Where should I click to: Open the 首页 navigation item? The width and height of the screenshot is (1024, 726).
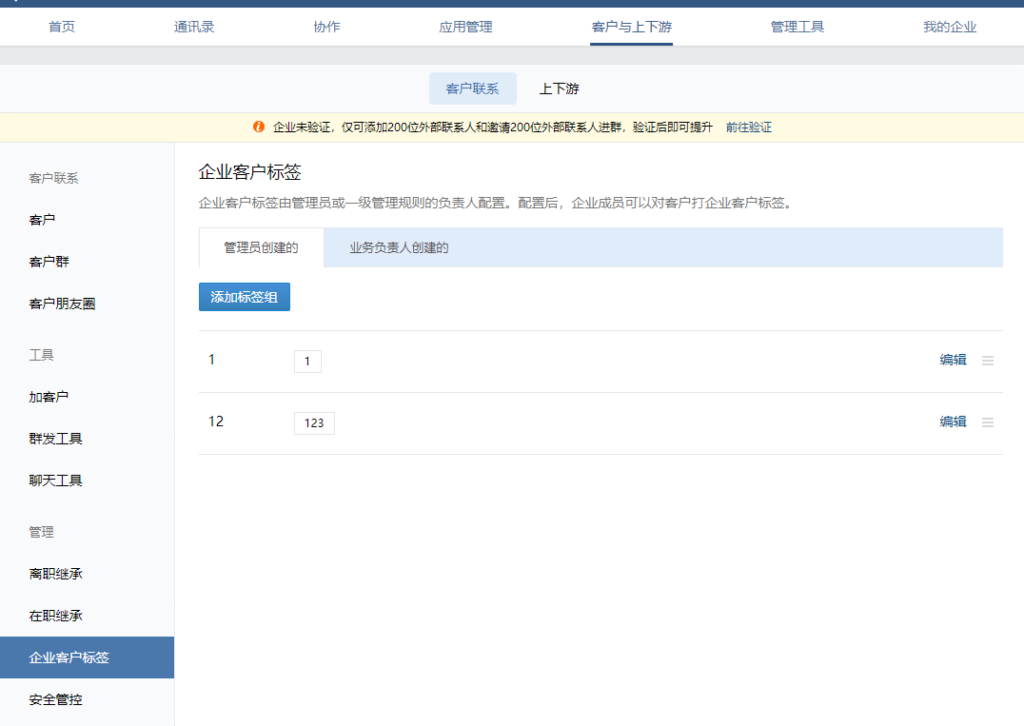point(59,27)
